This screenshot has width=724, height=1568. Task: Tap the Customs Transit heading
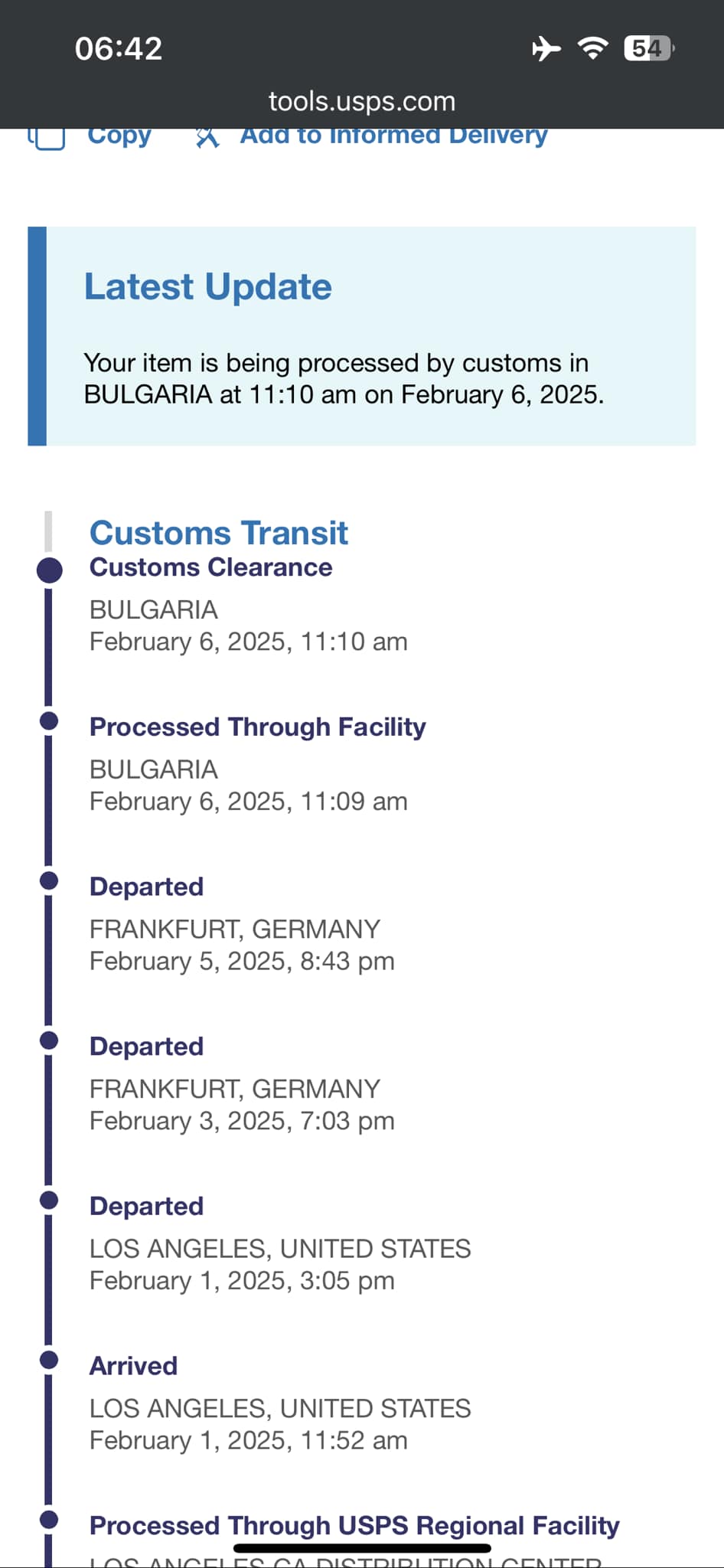click(x=219, y=533)
